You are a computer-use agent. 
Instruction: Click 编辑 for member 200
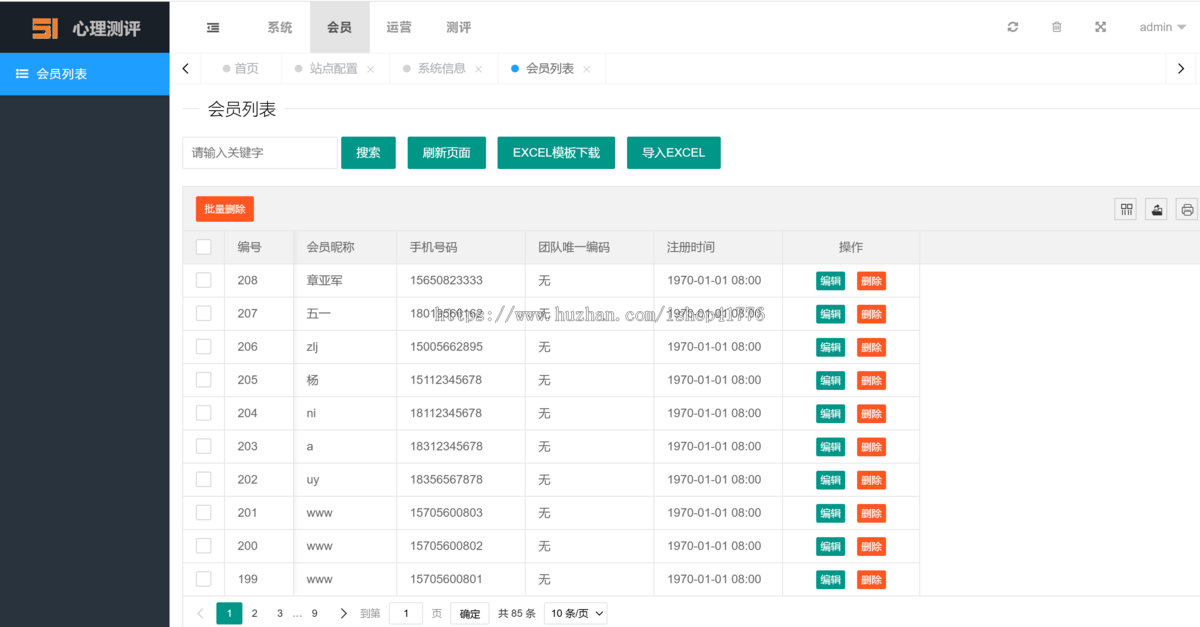pos(831,546)
